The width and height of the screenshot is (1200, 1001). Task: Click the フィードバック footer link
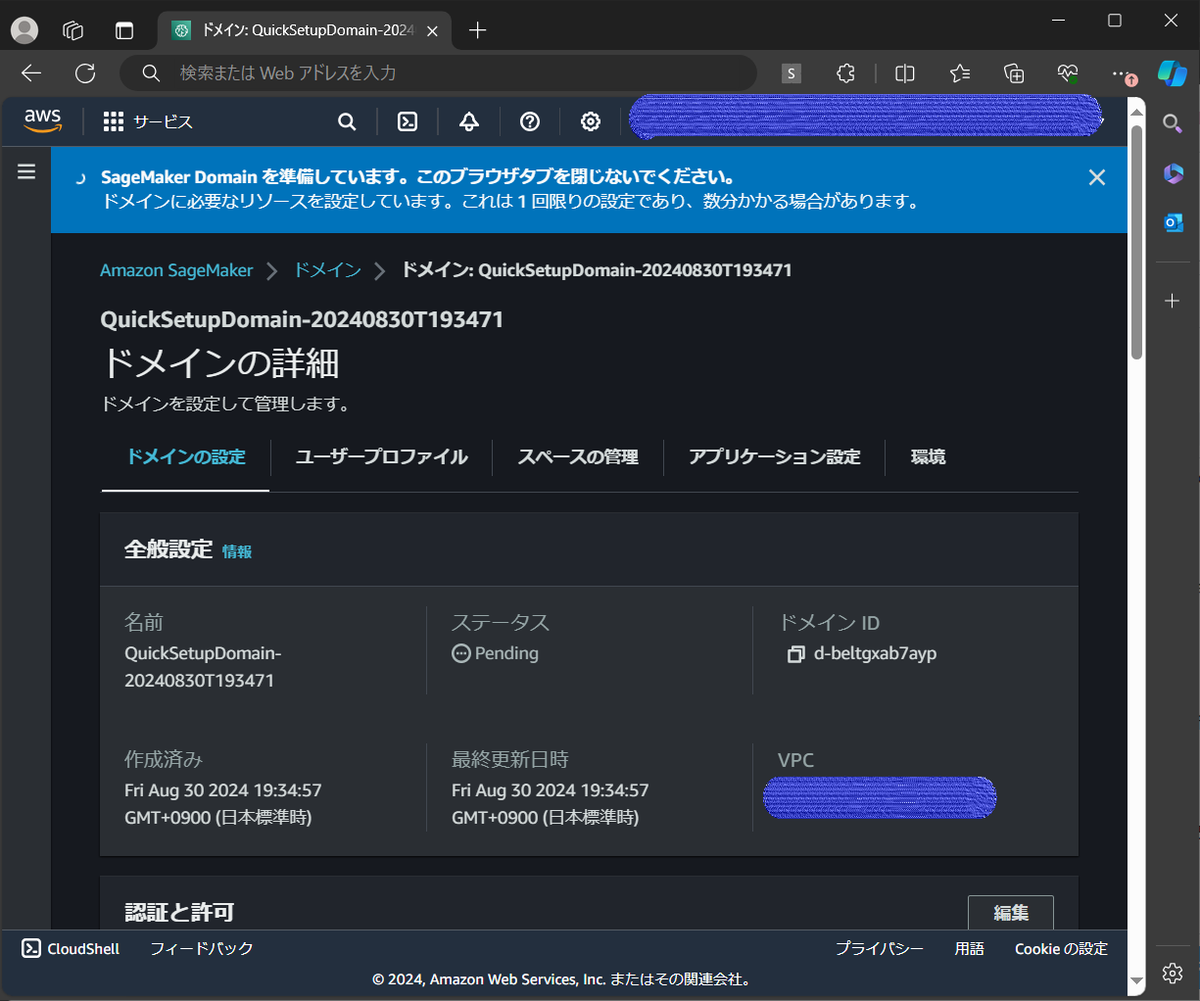[x=202, y=949]
